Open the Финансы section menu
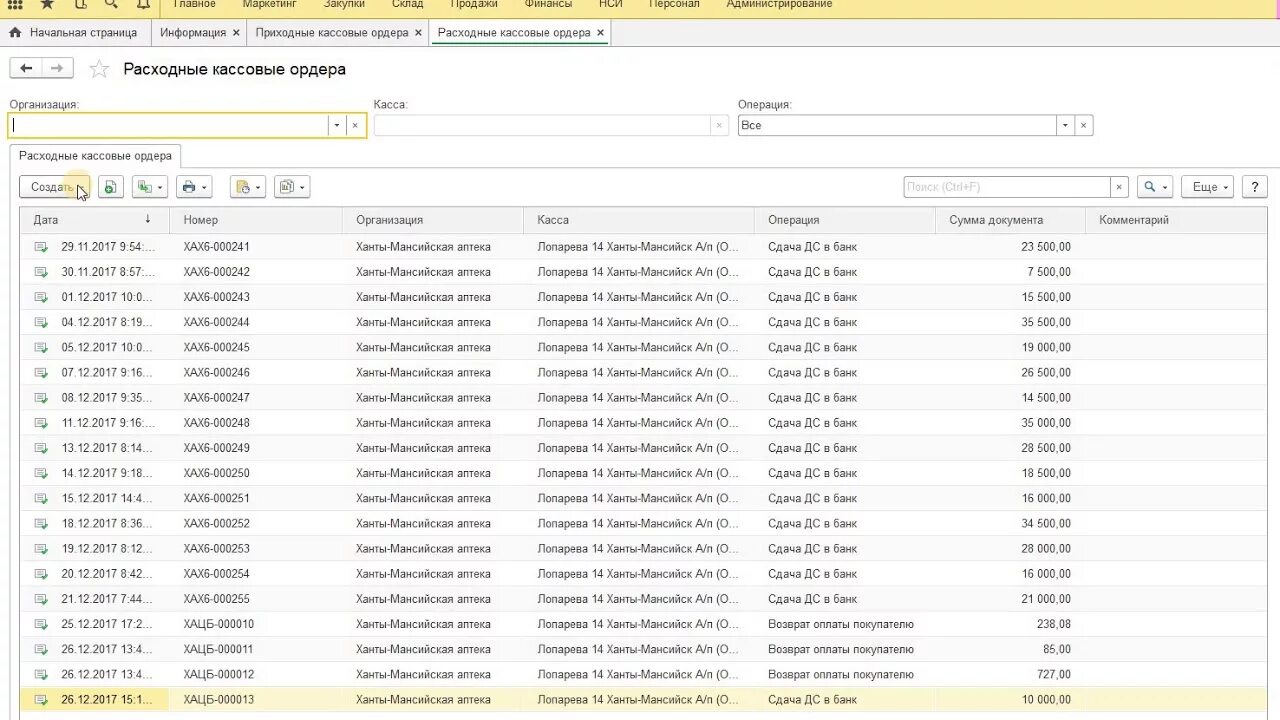The width and height of the screenshot is (1280, 720). 548,5
